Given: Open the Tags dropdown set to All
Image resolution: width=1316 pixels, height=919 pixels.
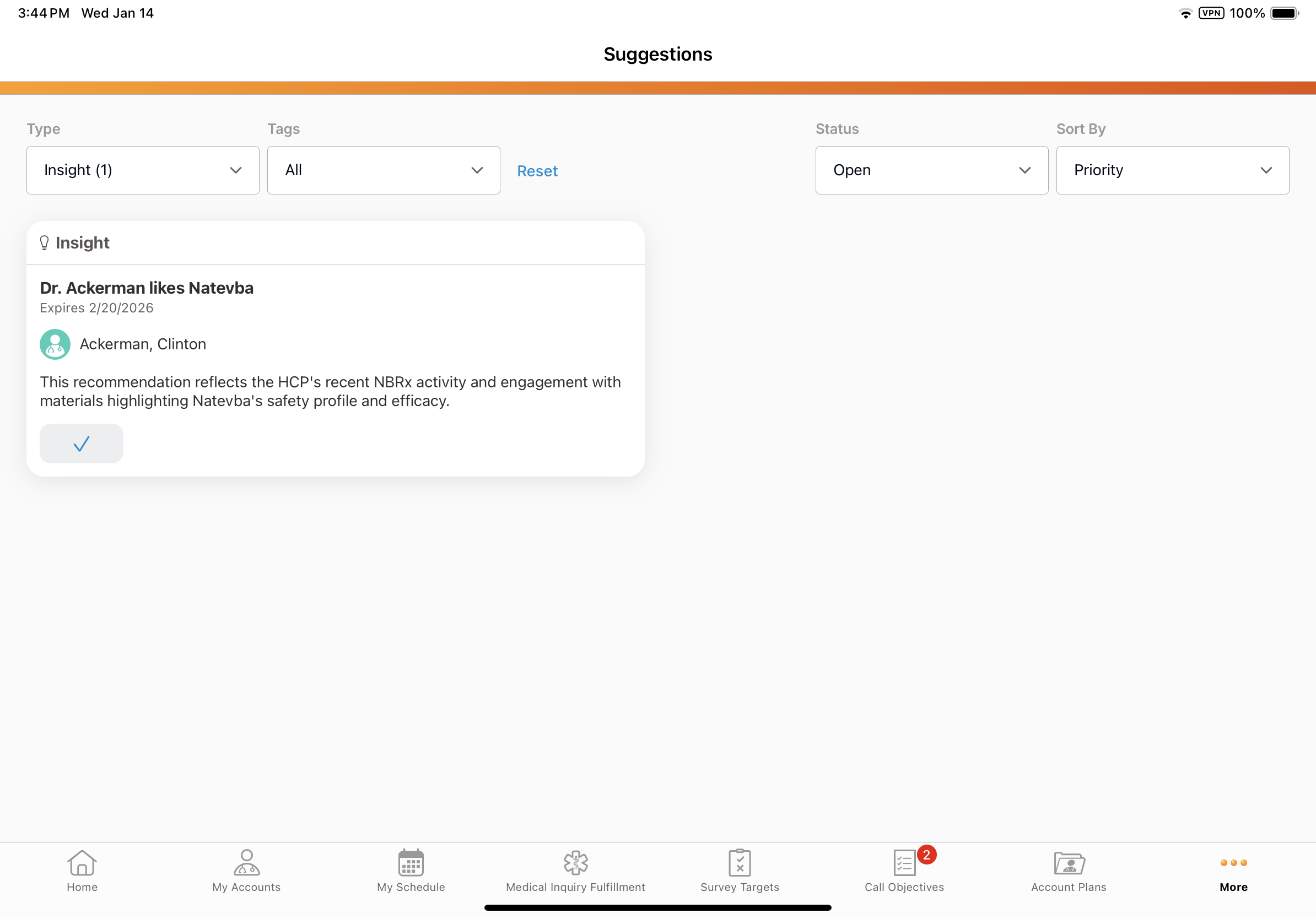Looking at the screenshot, I should click(x=384, y=170).
